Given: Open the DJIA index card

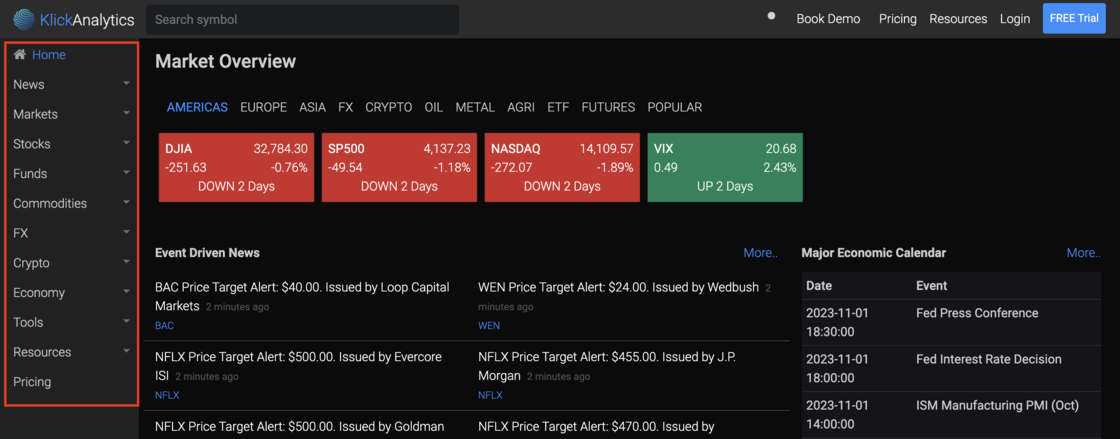Looking at the screenshot, I should click(x=236, y=168).
